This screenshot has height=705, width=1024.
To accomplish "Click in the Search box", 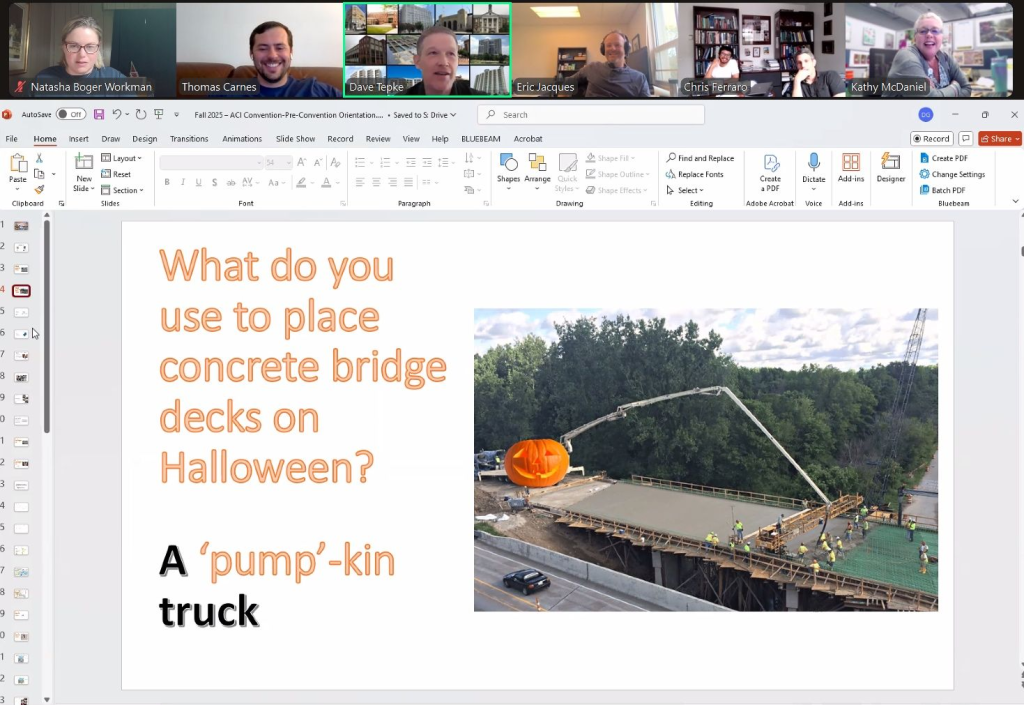I will coord(590,115).
